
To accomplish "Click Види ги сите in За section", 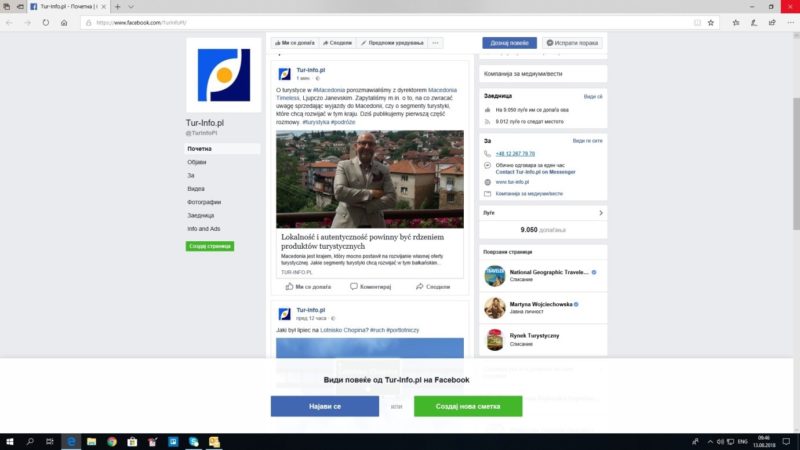I will (587, 141).
